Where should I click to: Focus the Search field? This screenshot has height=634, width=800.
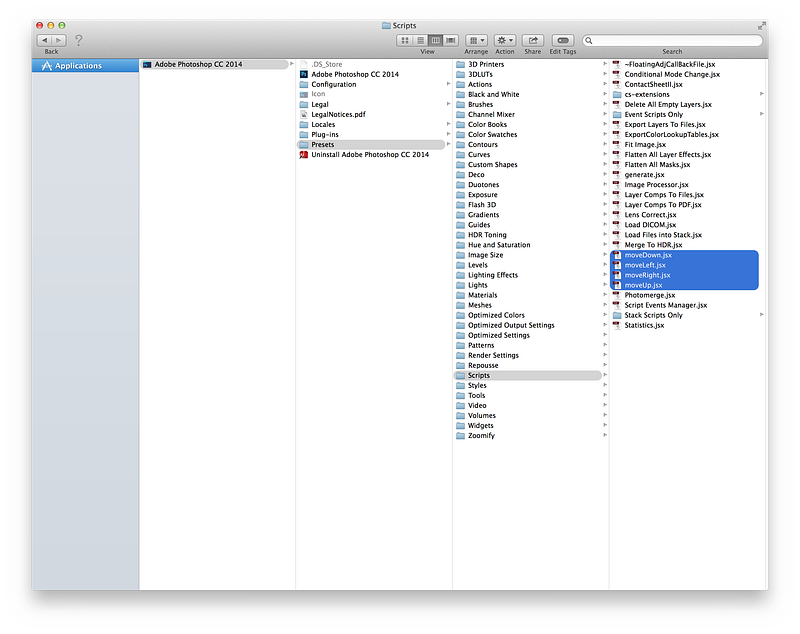pos(672,40)
